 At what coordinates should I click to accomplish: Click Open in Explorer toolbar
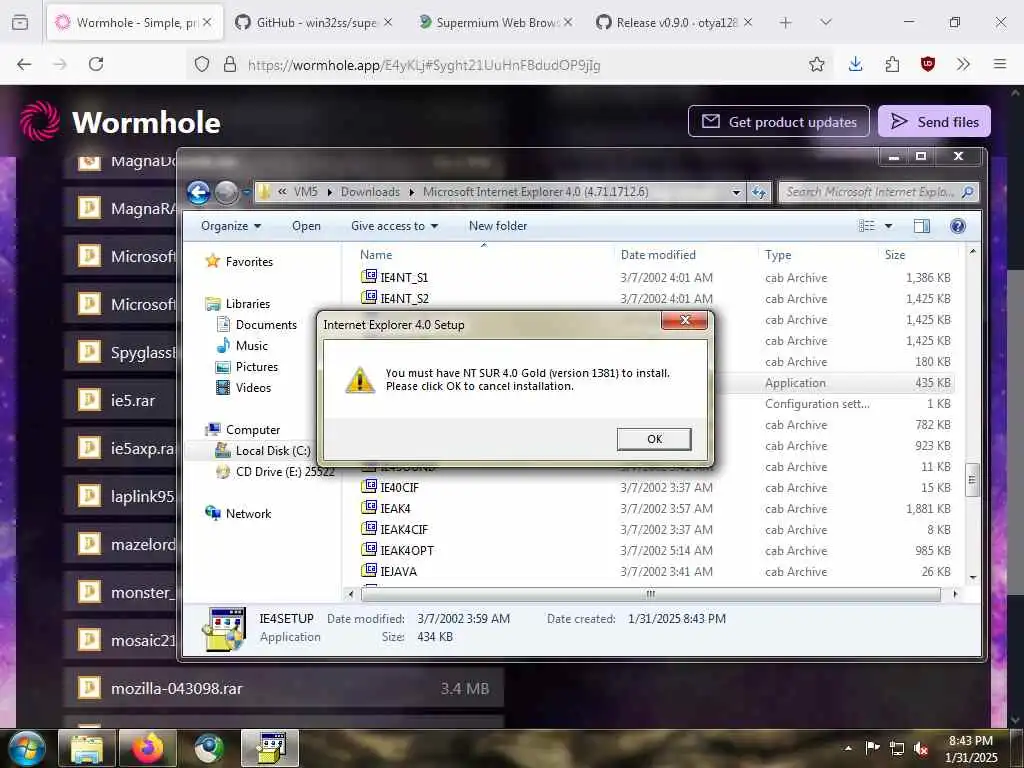(306, 226)
